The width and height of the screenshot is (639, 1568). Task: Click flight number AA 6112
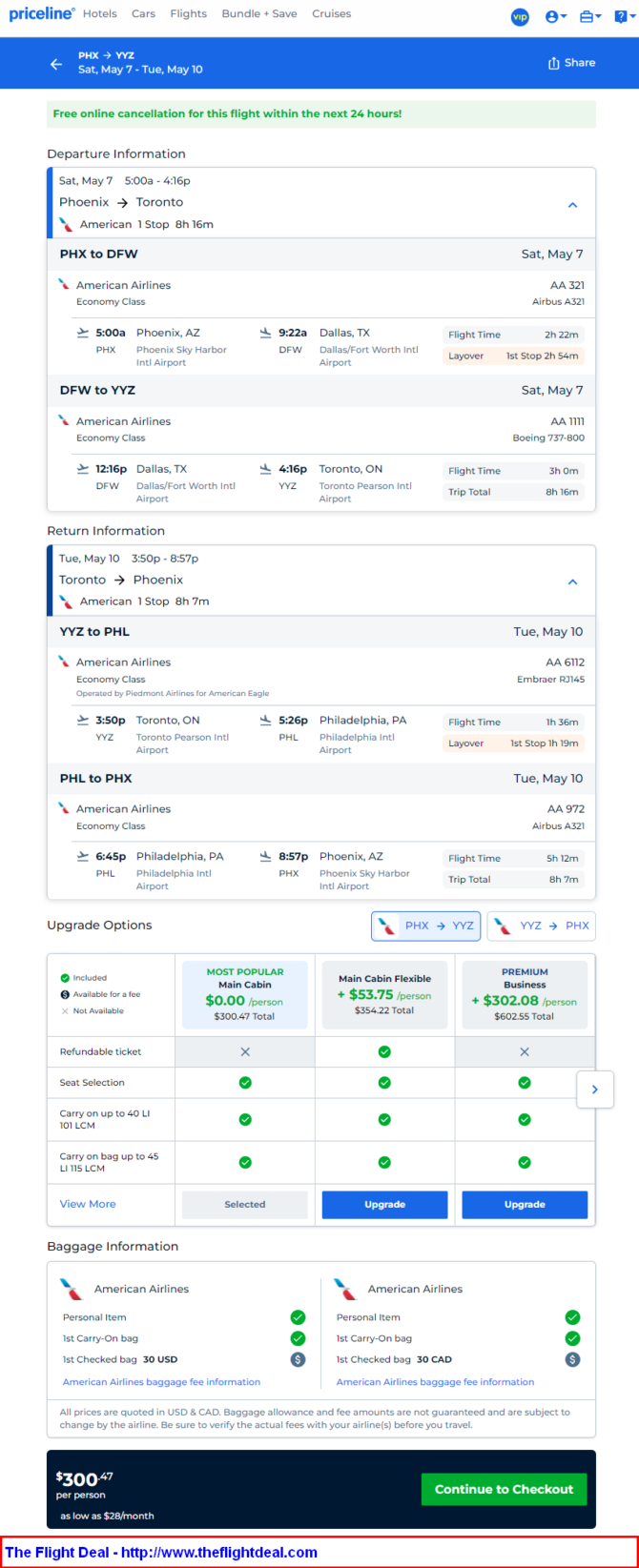[x=566, y=662]
